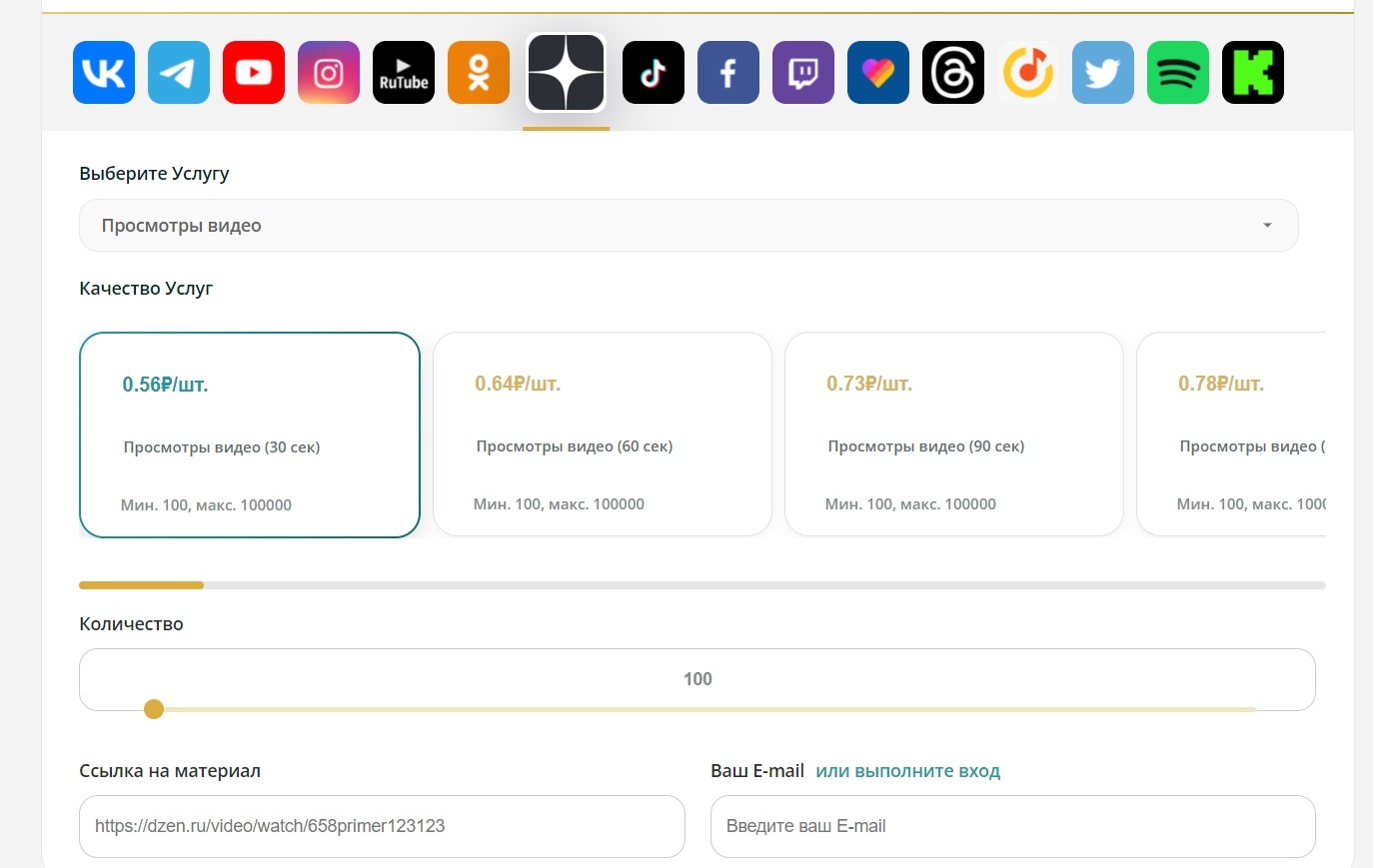1373x868 pixels.
Task: Choose the Telegram platform icon
Action: click(x=179, y=72)
